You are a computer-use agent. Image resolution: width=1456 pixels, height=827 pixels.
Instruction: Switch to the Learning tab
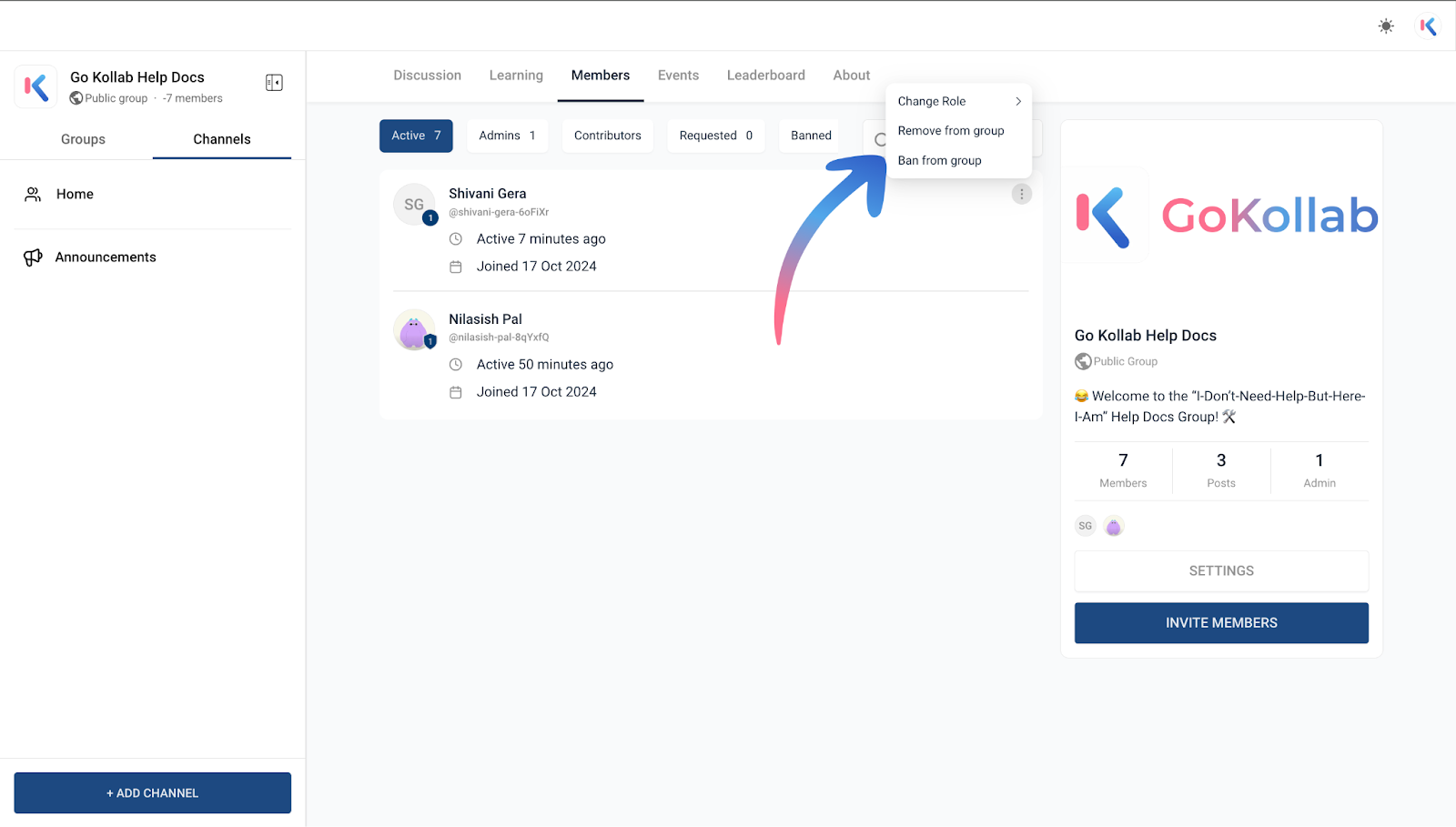516,76
